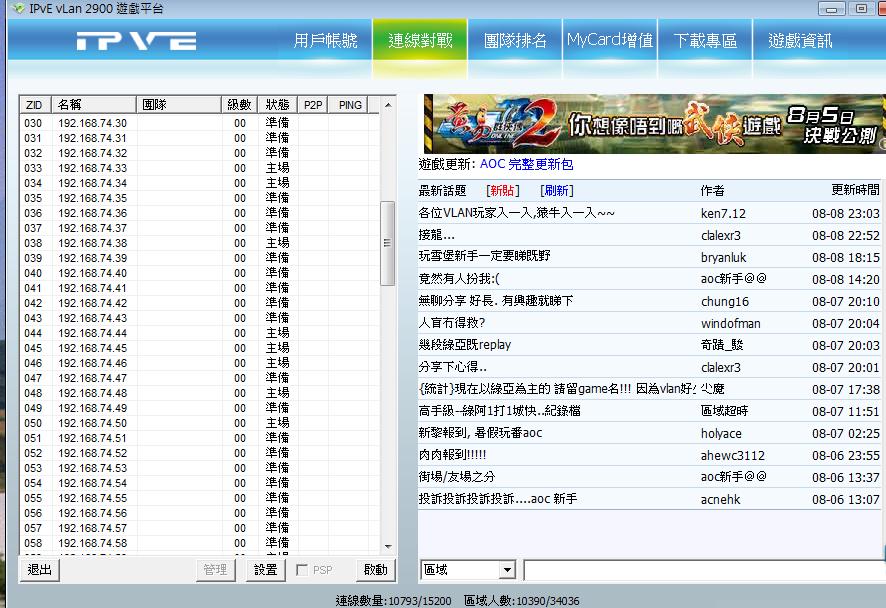886x608 pixels.
Task: Maximize the IPvE window
Action: 859,9
